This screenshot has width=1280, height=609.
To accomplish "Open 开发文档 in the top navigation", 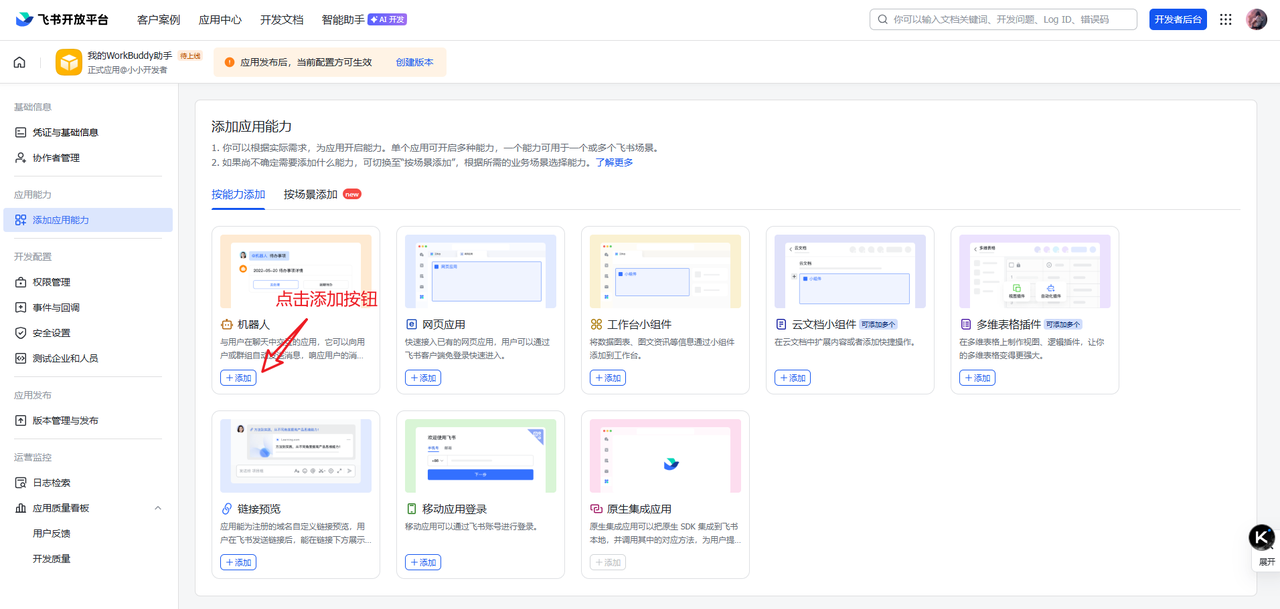I will click(282, 20).
